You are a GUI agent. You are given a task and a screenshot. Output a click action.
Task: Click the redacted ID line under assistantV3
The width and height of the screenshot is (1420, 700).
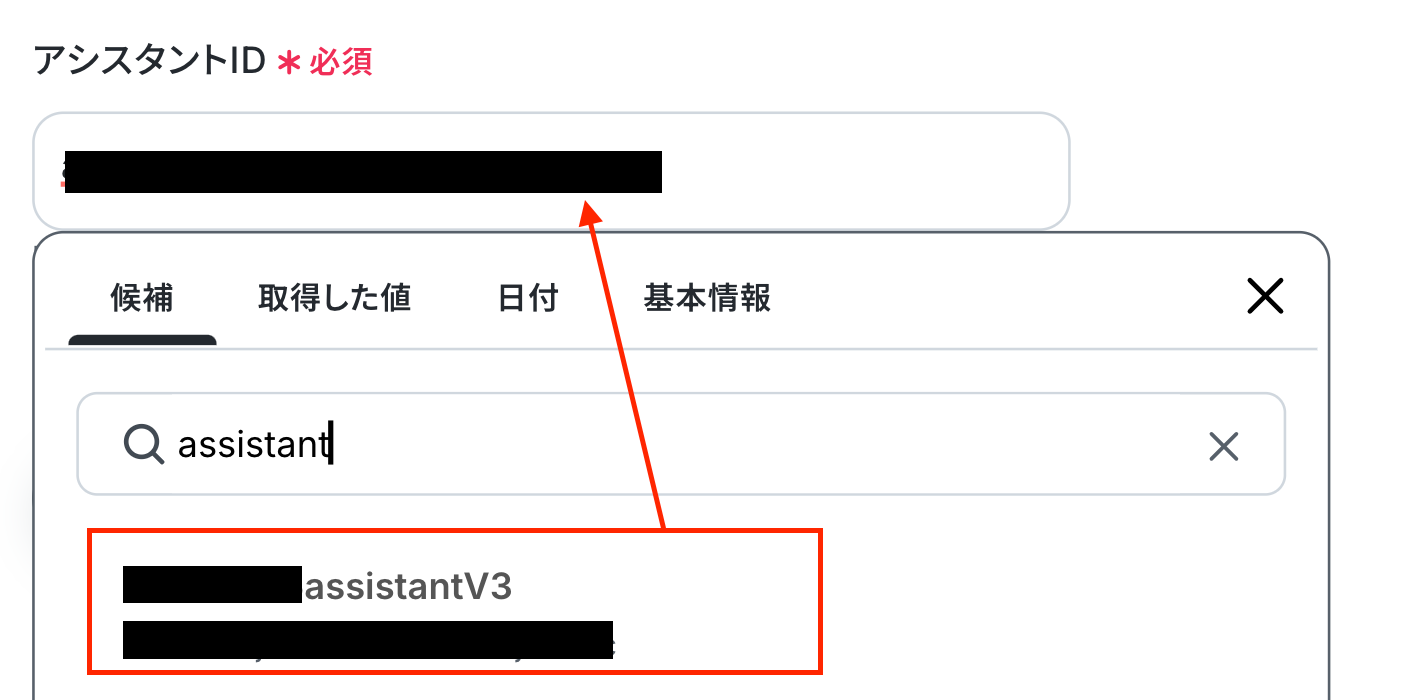(x=368, y=640)
